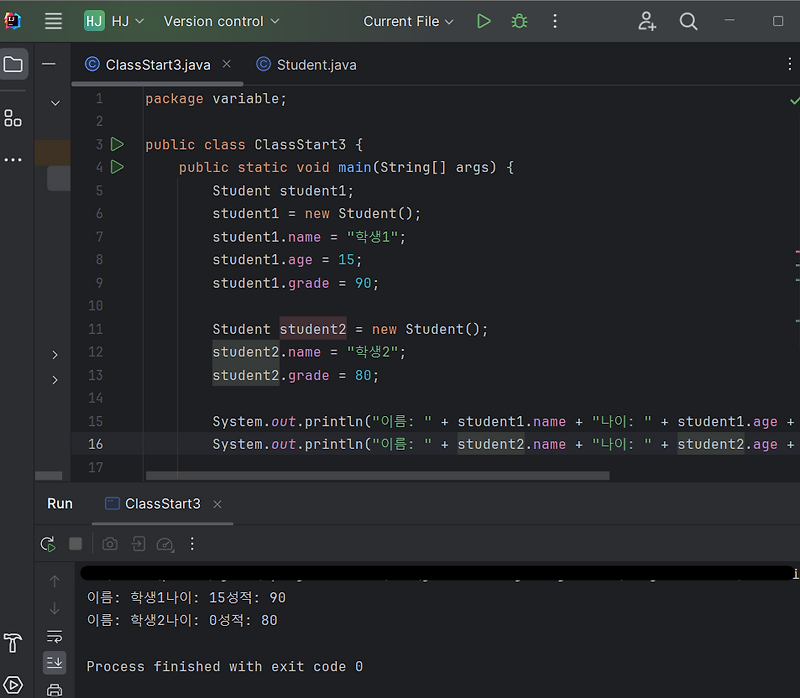800x698 pixels.
Task: Click the profiler gauge icon in Run toolbar
Action: pyautogui.click(x=165, y=544)
